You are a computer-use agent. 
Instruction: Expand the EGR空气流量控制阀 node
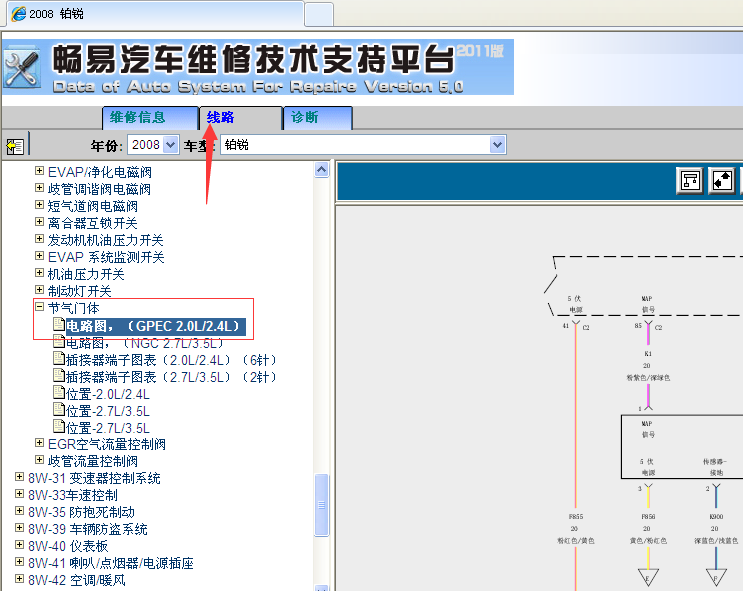(39, 443)
